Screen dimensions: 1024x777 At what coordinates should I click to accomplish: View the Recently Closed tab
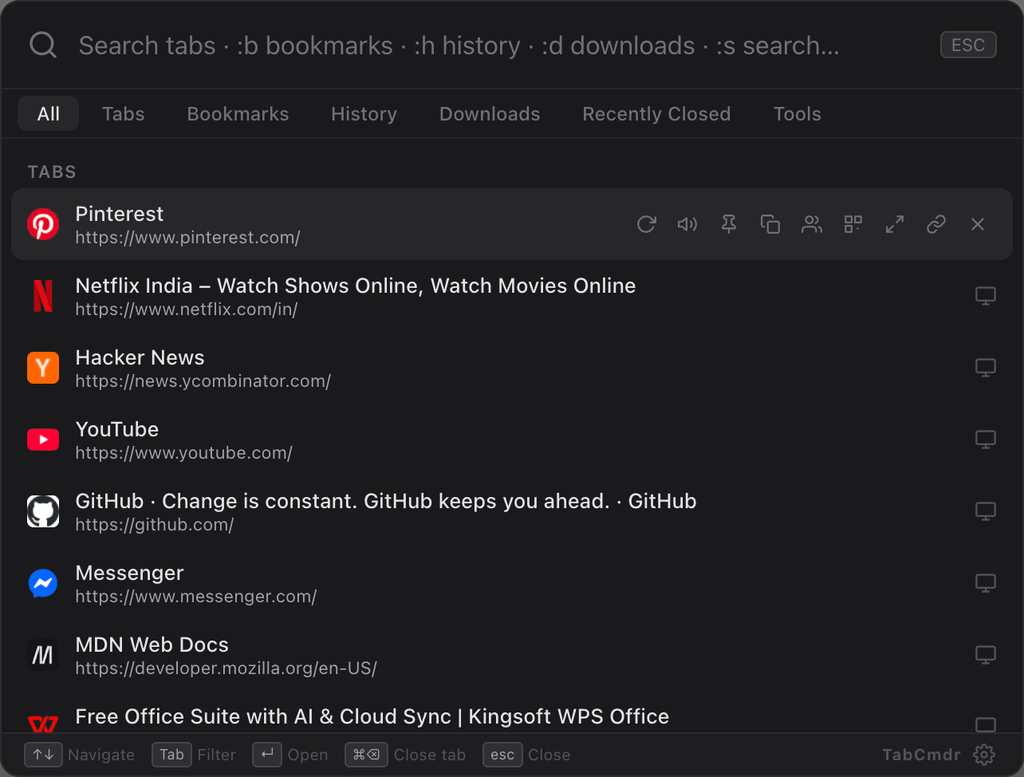tap(656, 114)
